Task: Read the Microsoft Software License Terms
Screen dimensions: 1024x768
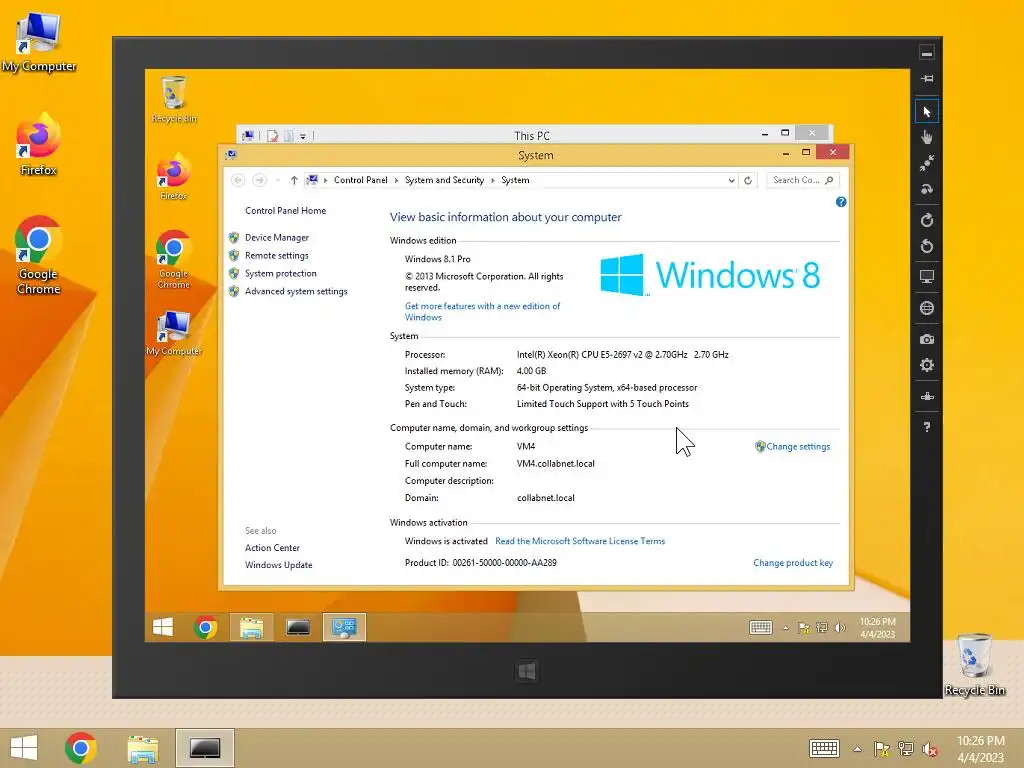Action: pyautogui.click(x=580, y=541)
